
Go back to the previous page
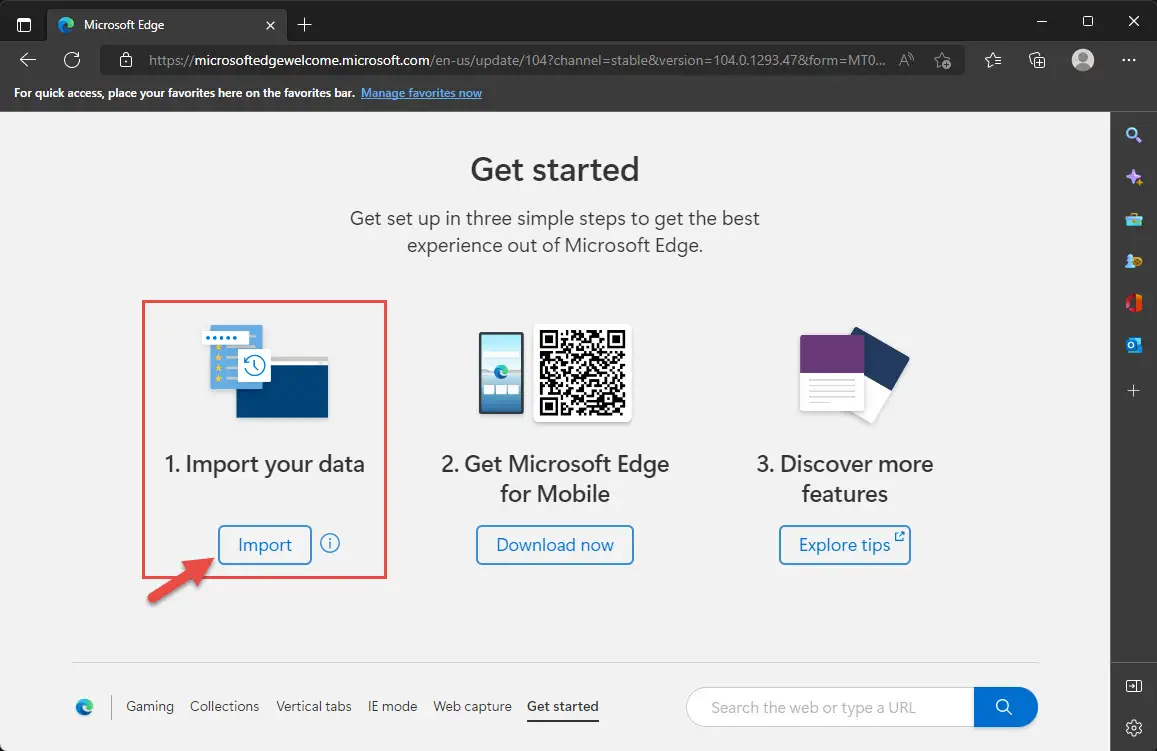click(x=28, y=60)
